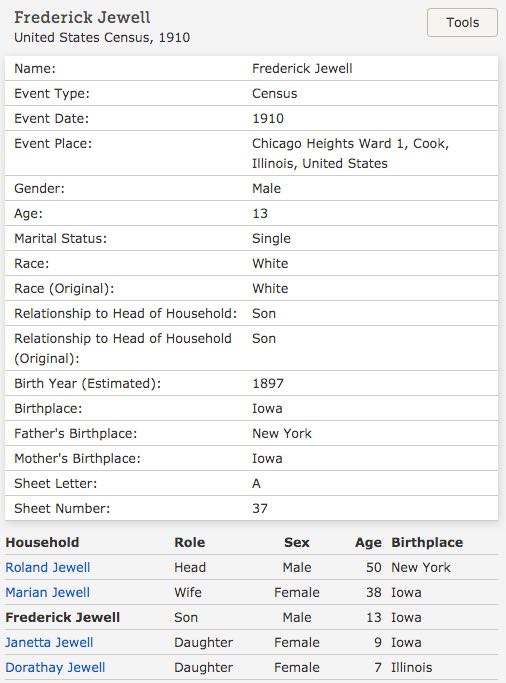Click the Marital Status value Single
Viewport: 506px width, 683px height.
tap(271, 239)
